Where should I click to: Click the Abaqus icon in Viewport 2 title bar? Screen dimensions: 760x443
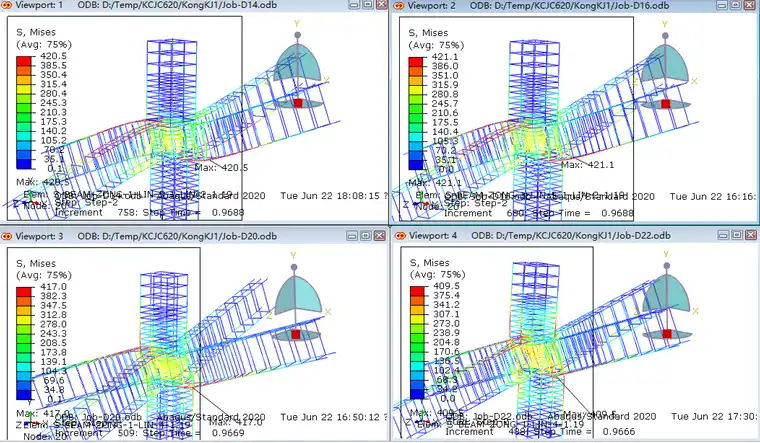(399, 5)
